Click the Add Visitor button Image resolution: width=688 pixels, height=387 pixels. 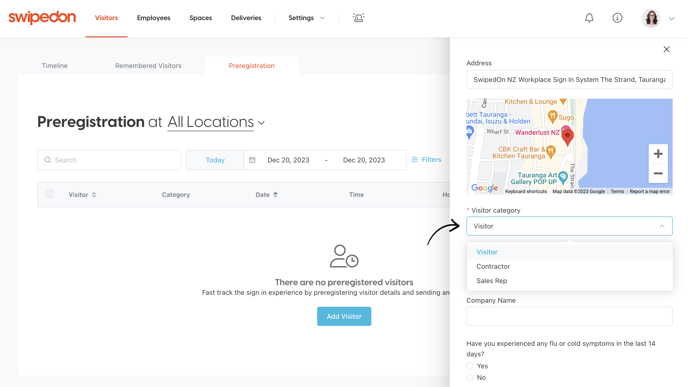(x=344, y=316)
